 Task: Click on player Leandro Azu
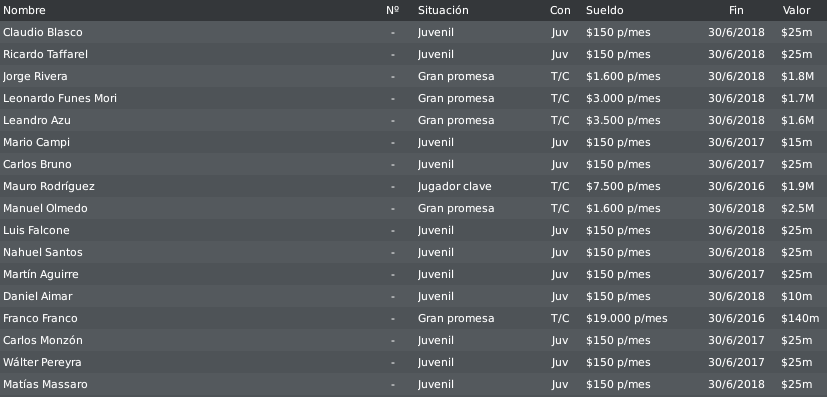(37, 121)
